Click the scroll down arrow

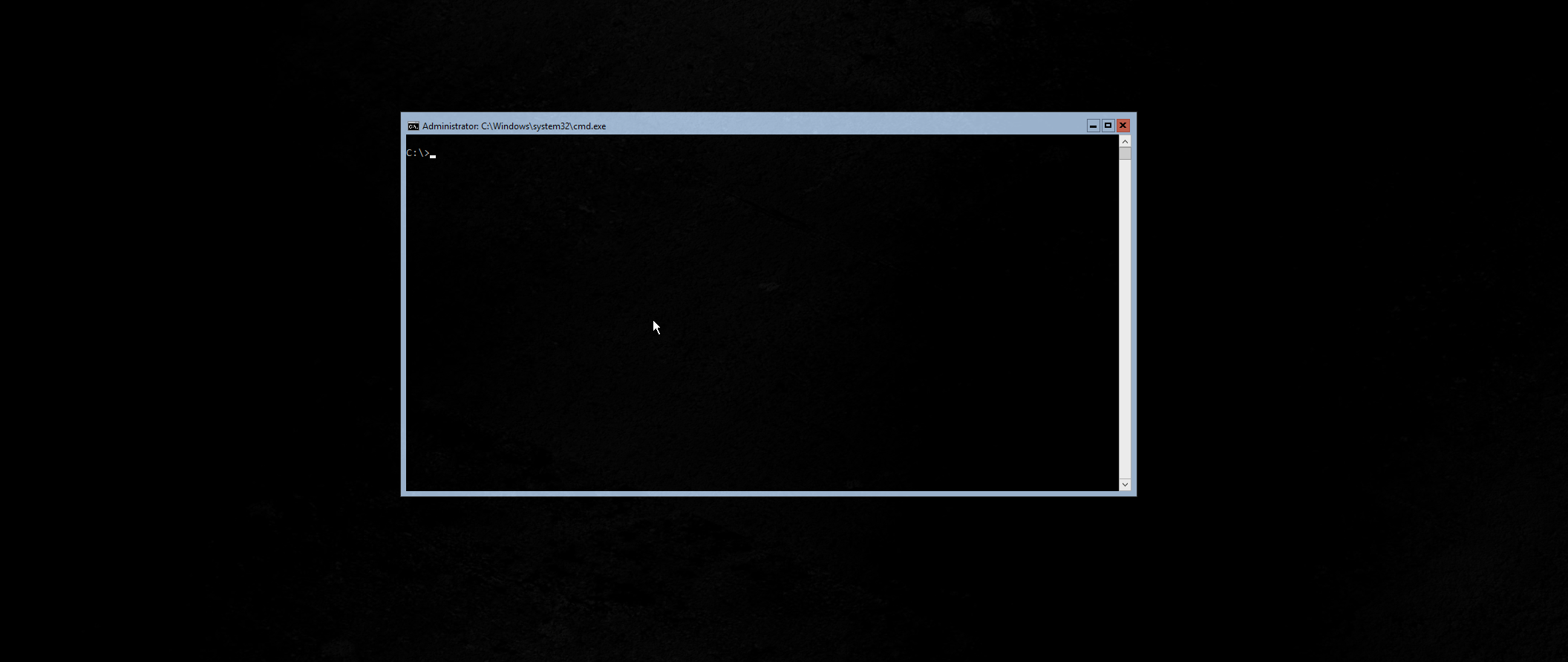[x=1125, y=484]
